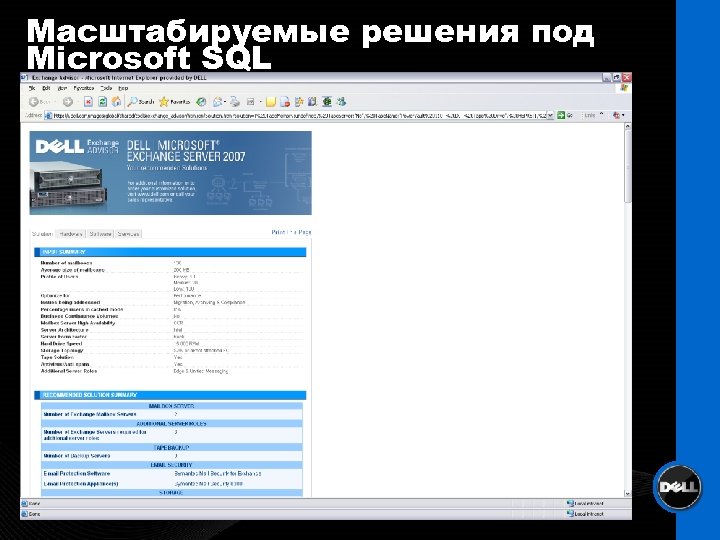Click the Print this Page link

coord(291,232)
